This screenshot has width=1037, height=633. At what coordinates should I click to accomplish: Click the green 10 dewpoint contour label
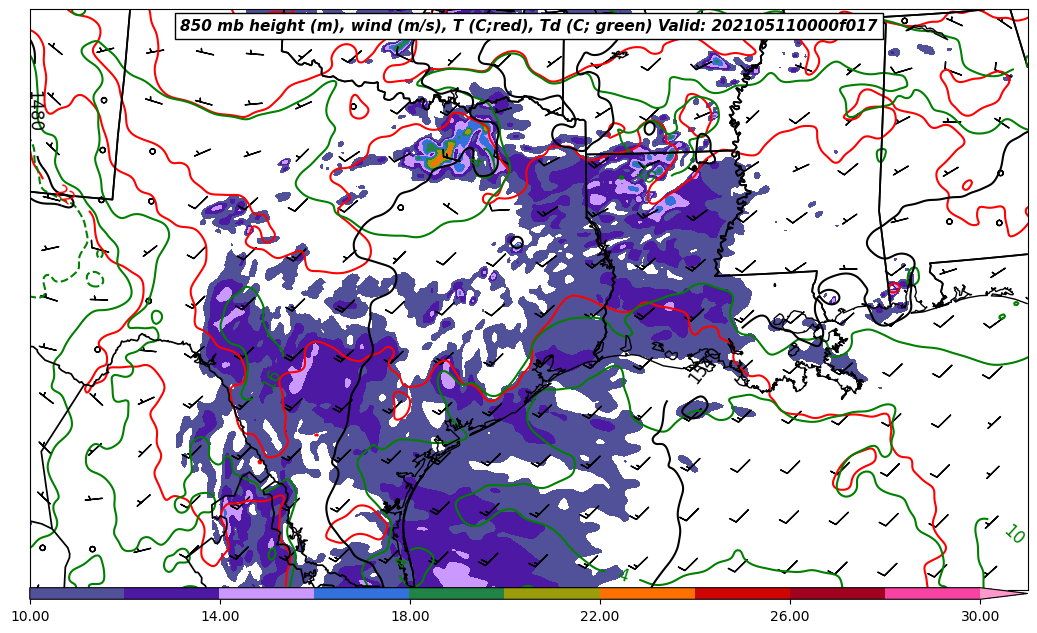click(1015, 533)
